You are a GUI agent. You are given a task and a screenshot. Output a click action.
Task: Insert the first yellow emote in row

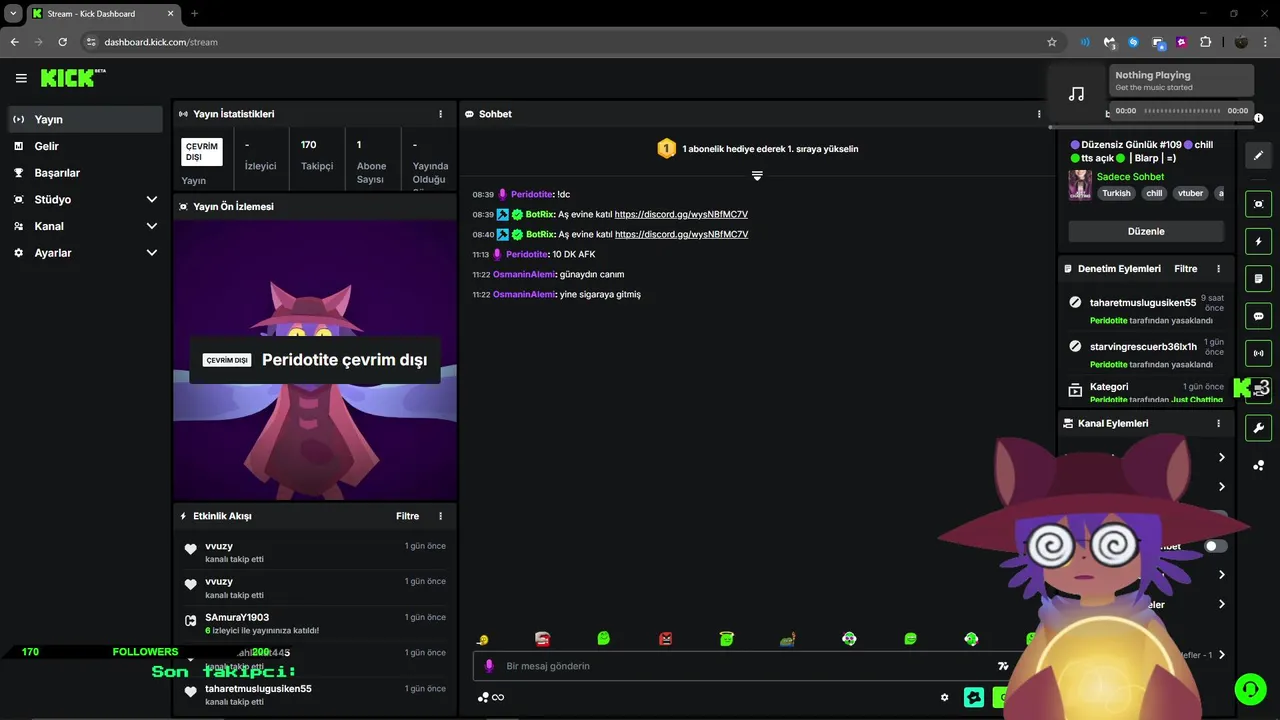pyautogui.click(x=482, y=639)
